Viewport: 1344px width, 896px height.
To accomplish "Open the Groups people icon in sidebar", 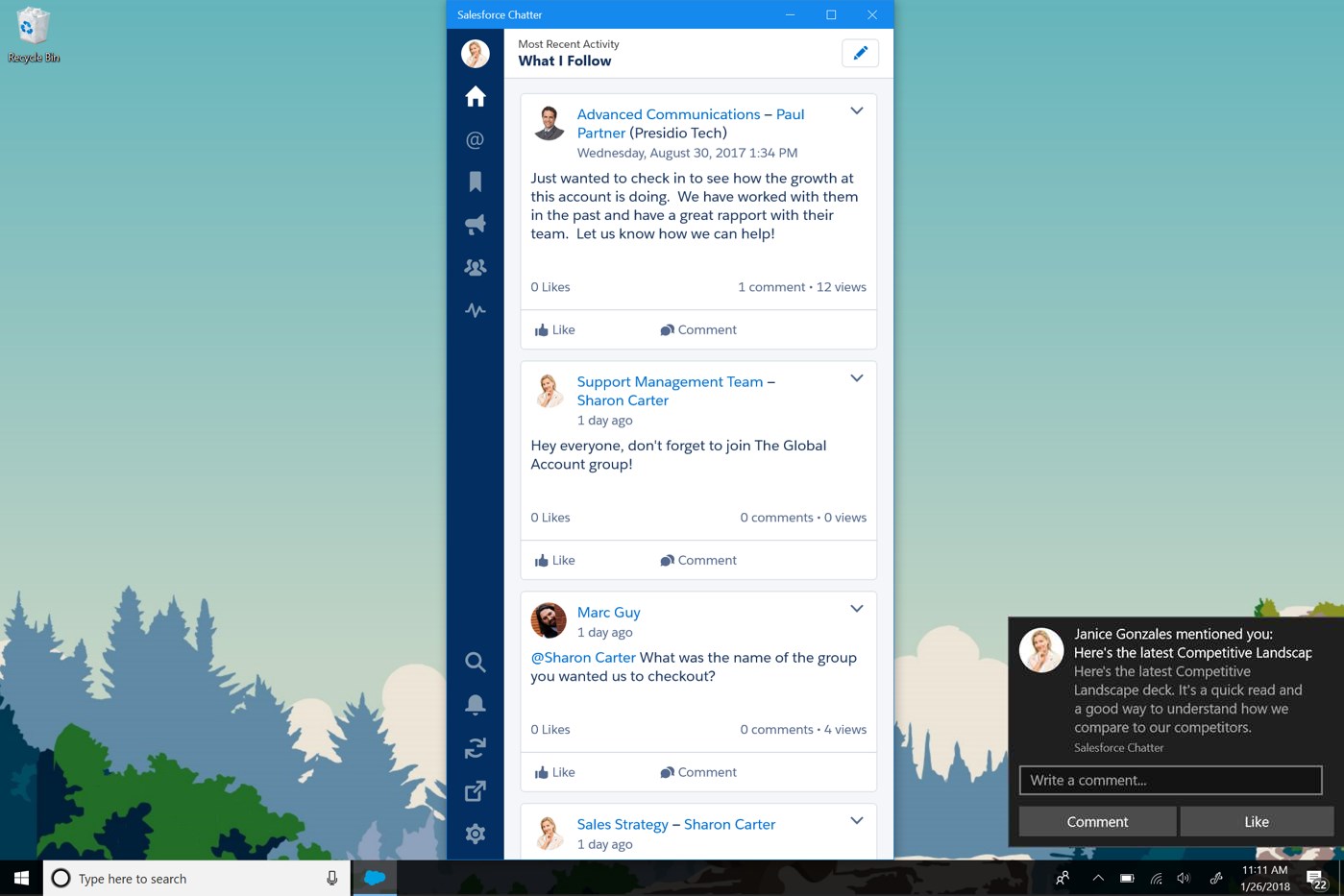I will tap(475, 268).
